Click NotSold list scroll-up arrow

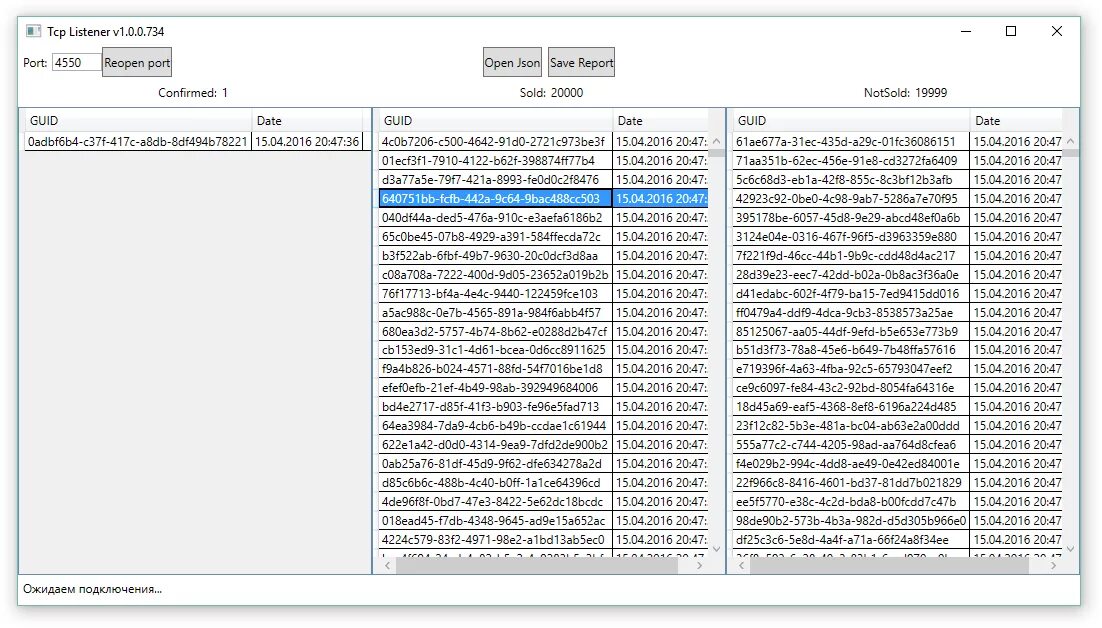point(1070,141)
